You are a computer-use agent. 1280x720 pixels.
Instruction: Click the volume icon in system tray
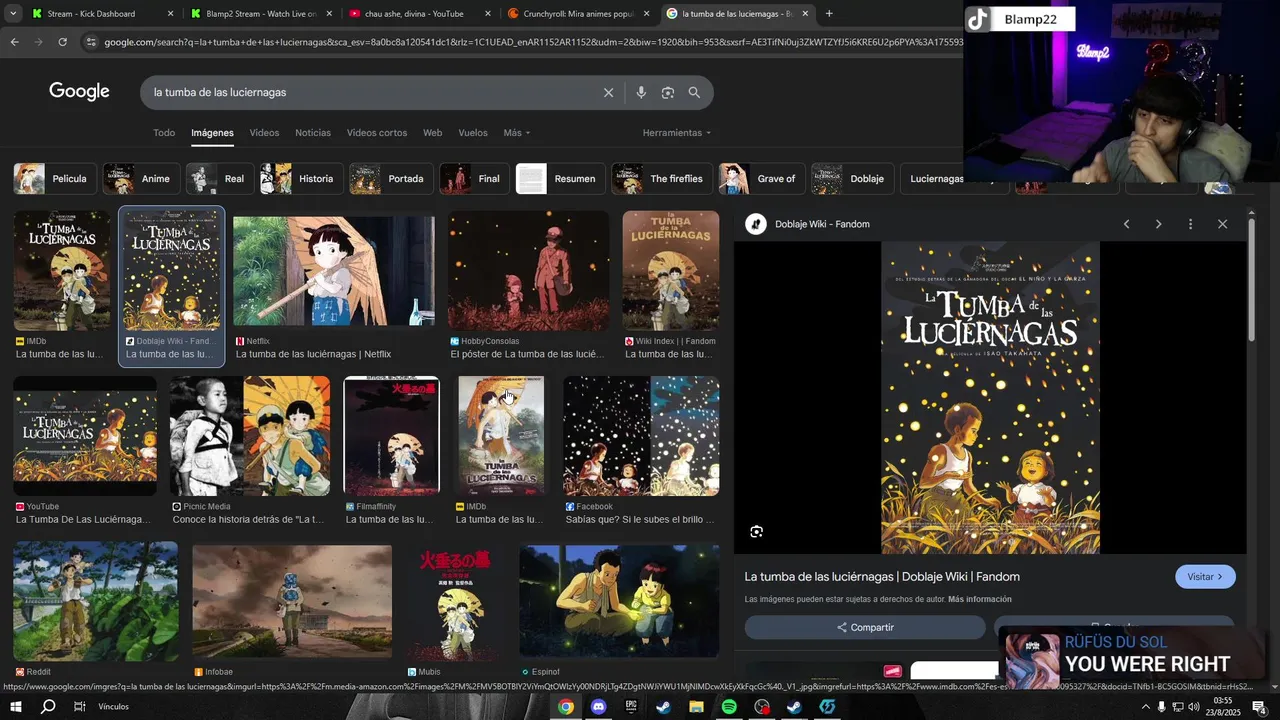pyautogui.click(x=1193, y=707)
